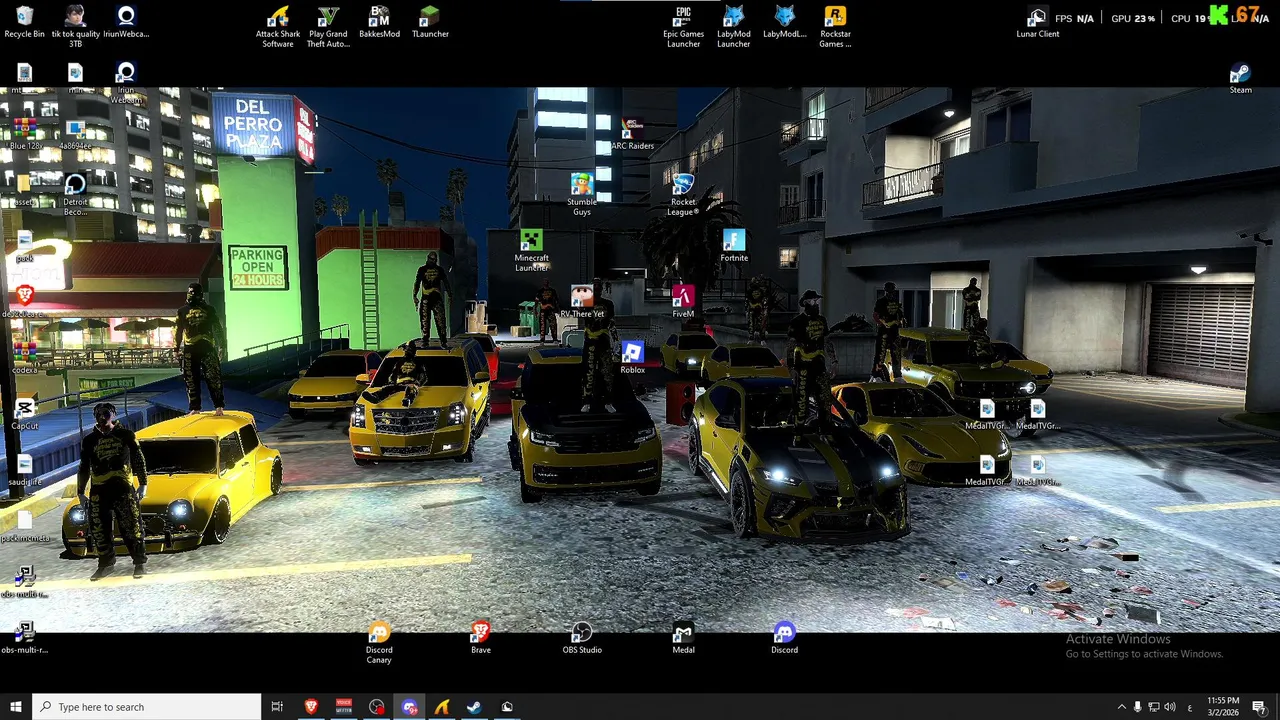Open Steam from the taskbar
The width and height of the screenshot is (1280, 720).
tap(474, 707)
